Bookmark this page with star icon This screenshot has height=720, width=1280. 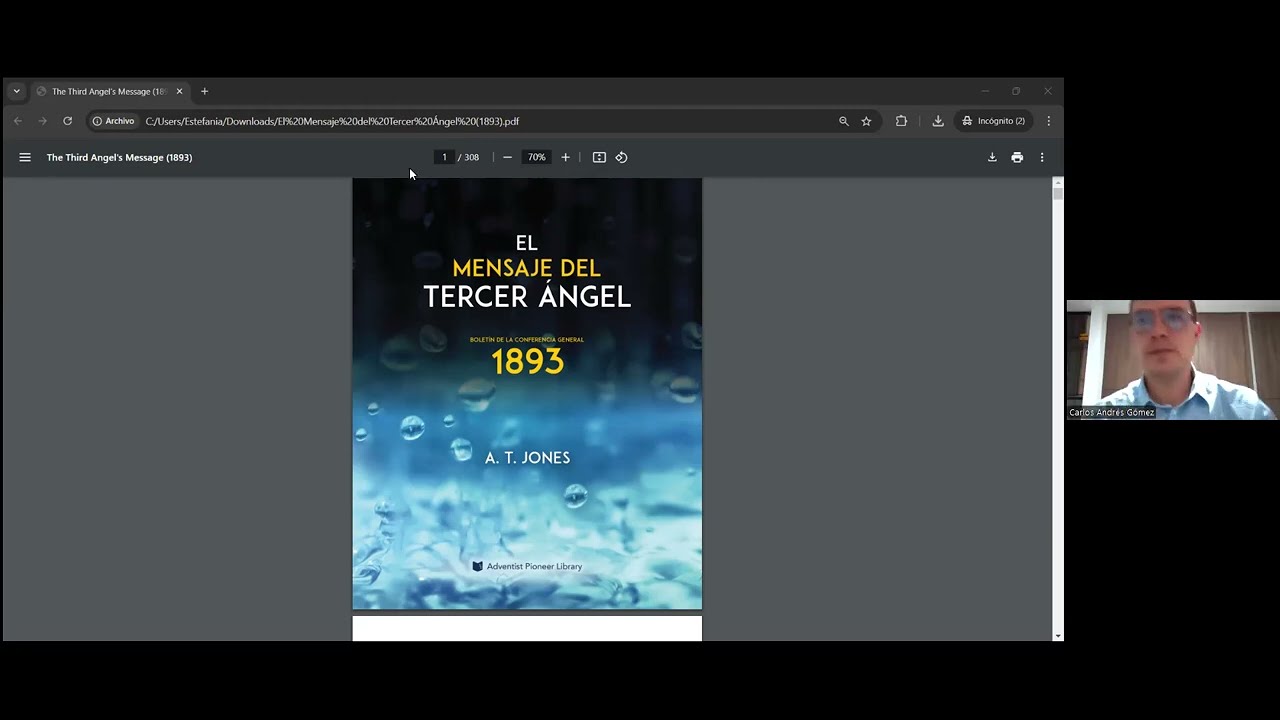click(x=866, y=121)
